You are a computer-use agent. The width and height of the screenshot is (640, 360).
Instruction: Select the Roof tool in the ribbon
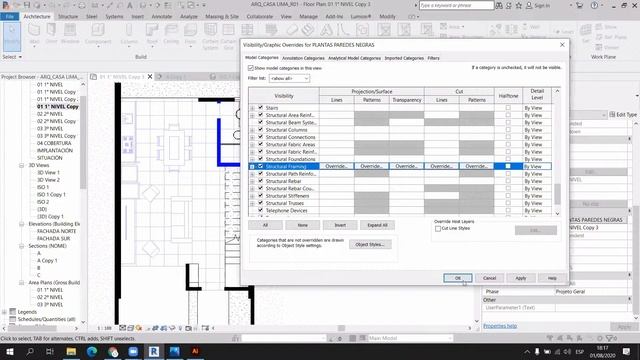pyautogui.click(x=152, y=34)
